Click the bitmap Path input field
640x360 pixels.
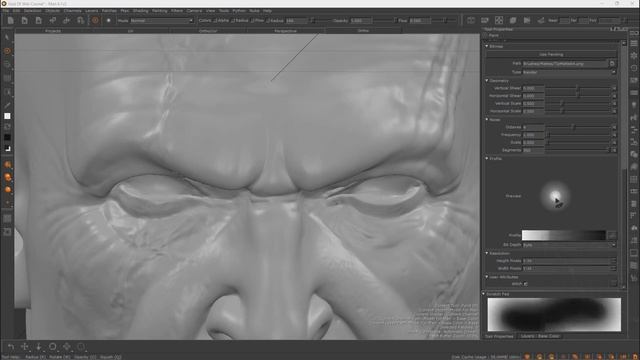point(565,64)
